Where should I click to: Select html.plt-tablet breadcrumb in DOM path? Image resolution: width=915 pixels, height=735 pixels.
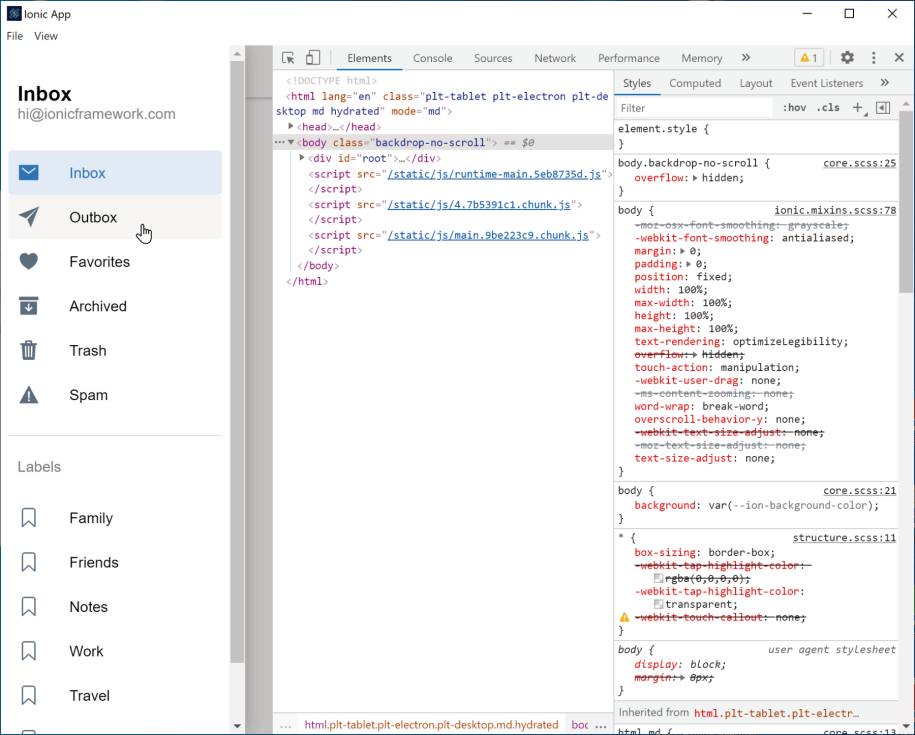pyautogui.click(x=431, y=724)
